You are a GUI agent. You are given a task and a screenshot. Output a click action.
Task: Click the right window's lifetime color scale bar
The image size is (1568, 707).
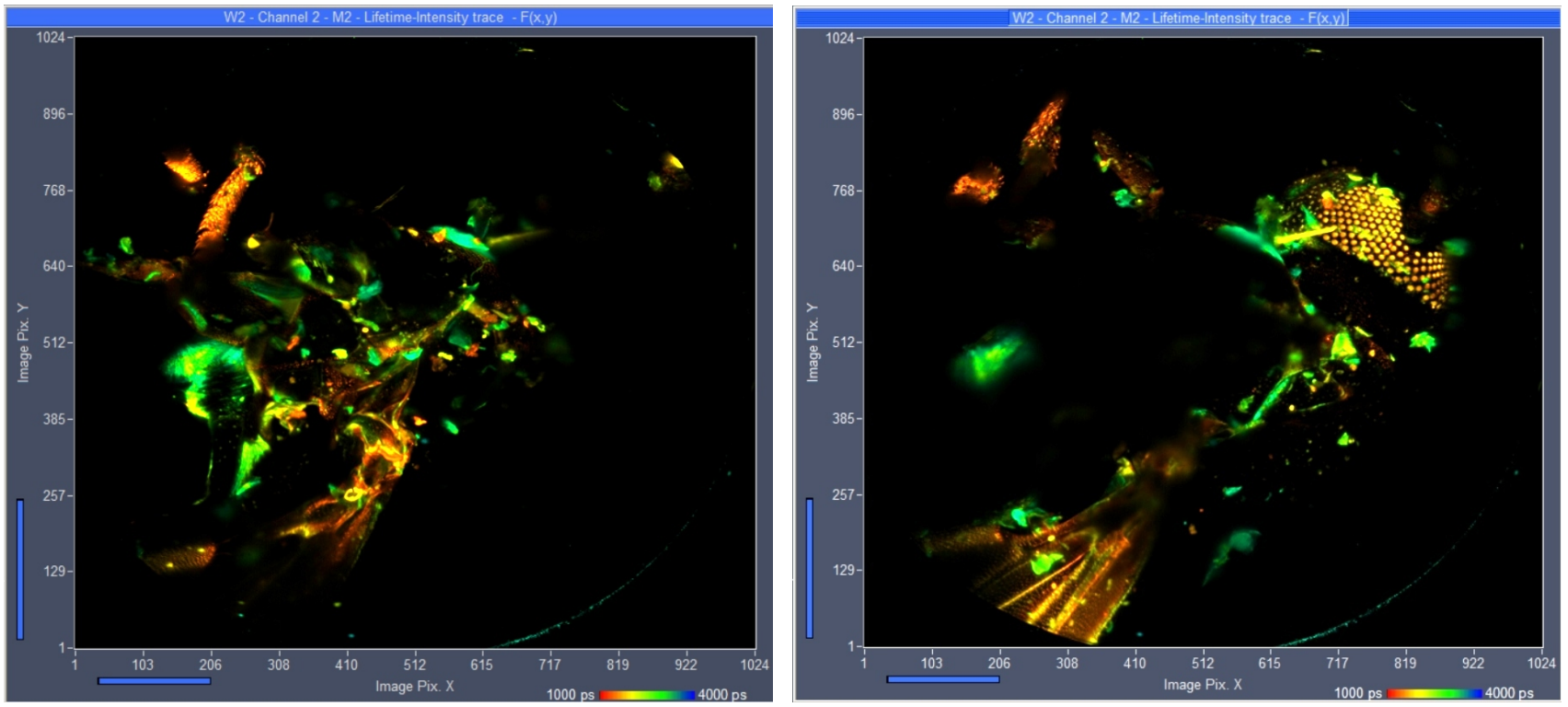click(1435, 693)
